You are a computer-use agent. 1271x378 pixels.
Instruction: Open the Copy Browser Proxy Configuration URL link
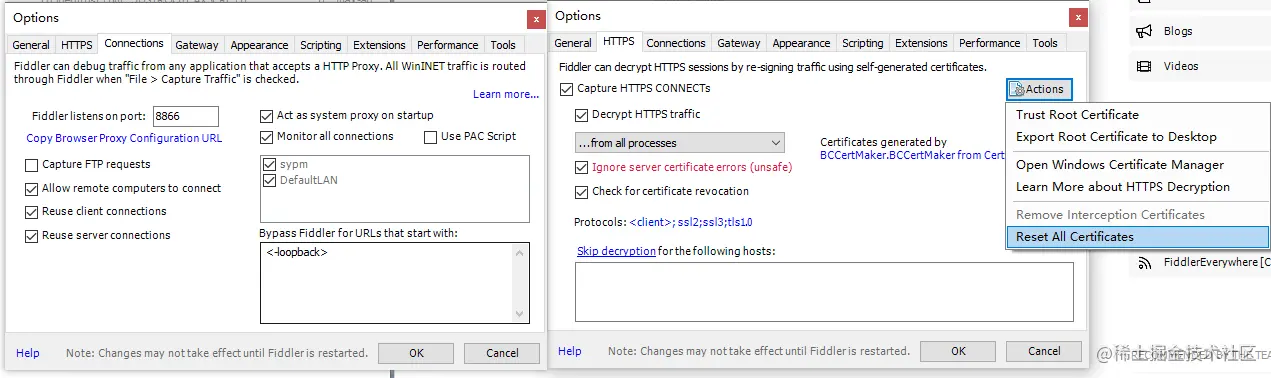coord(124,138)
